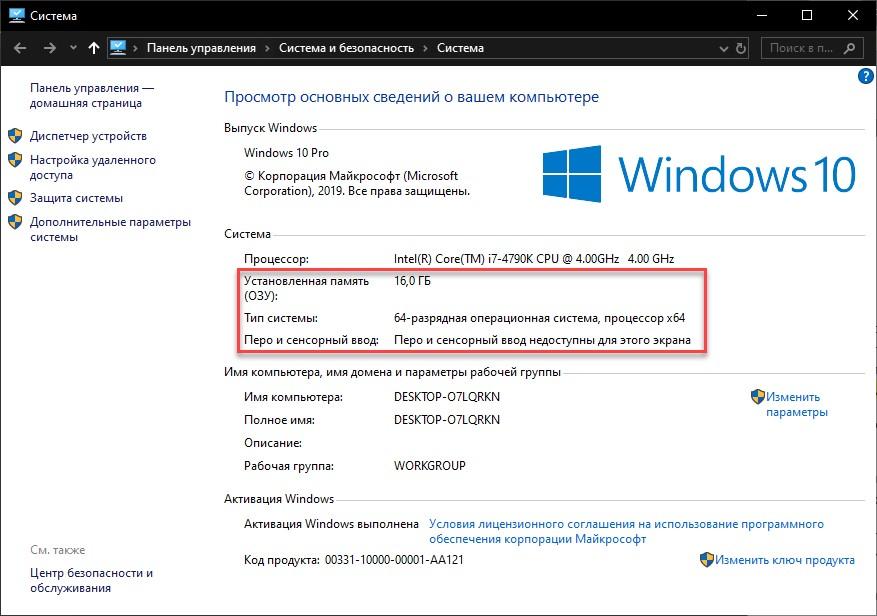Viewport: 877px width, 616px height.
Task: Click Изменить ключ продукта link
Action: (x=785, y=560)
